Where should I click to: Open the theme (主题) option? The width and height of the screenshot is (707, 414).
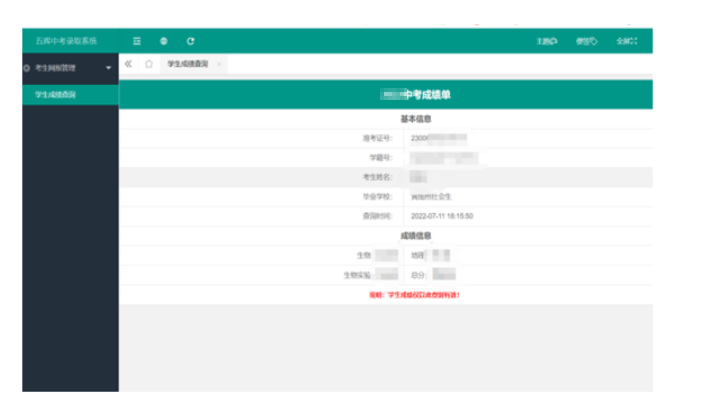tap(546, 41)
